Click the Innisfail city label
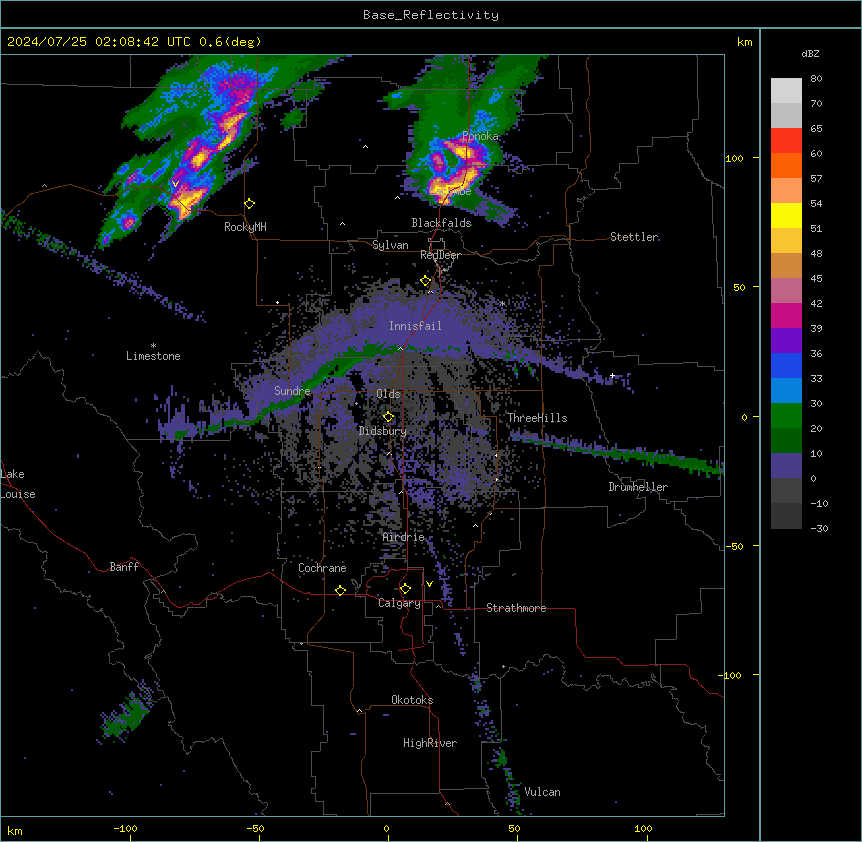The image size is (862, 842). point(415,326)
